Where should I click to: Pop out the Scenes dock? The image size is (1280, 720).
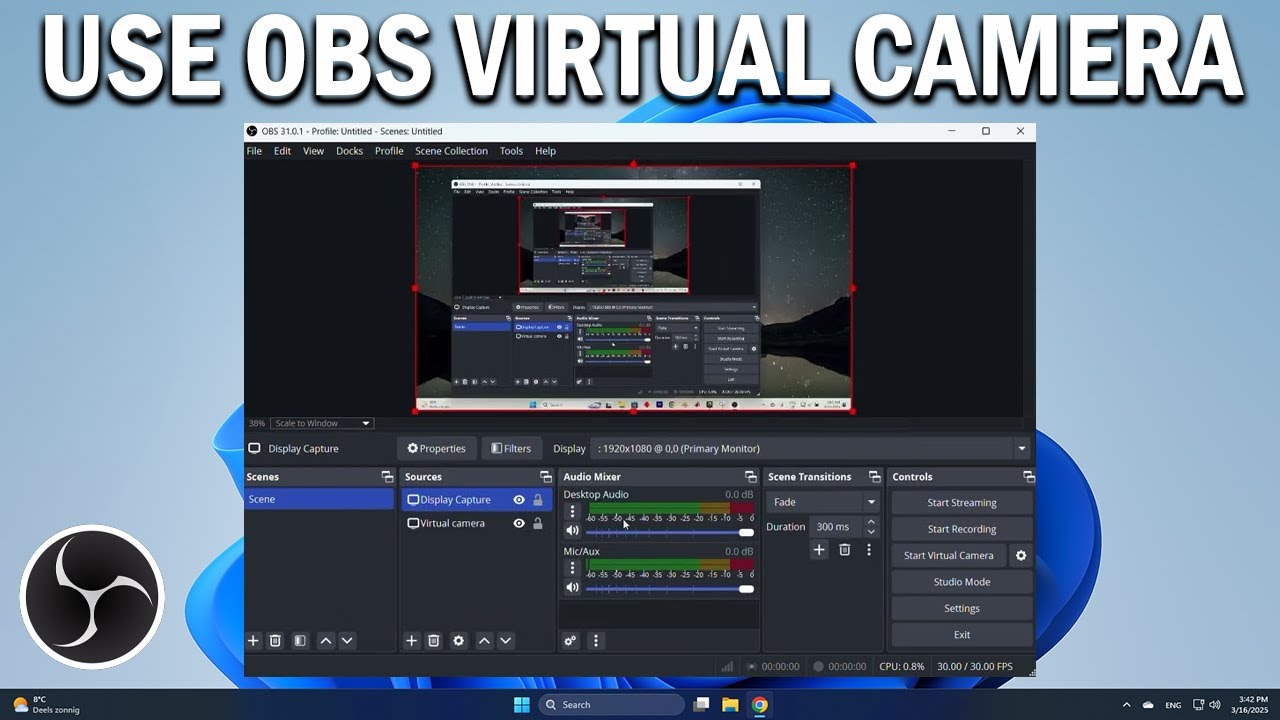click(x=387, y=477)
